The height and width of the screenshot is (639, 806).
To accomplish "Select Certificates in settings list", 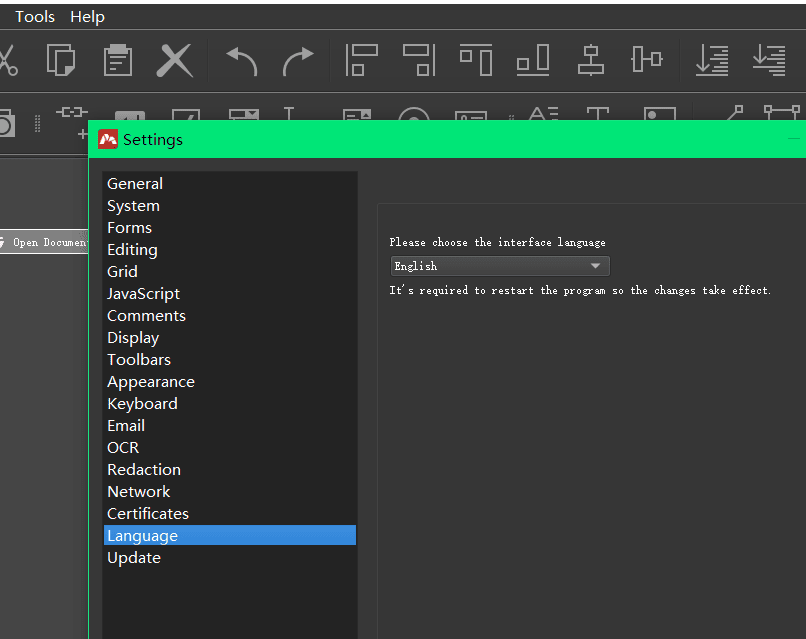I will [148, 514].
